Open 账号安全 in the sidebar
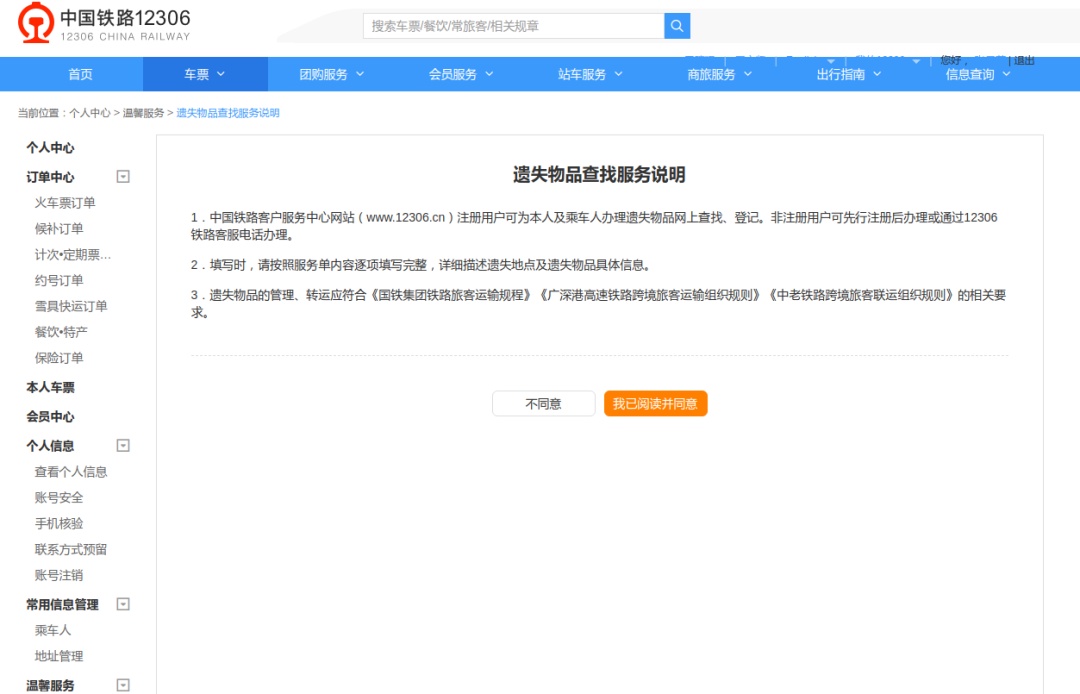Viewport: 1080px width, 694px height. (59, 498)
